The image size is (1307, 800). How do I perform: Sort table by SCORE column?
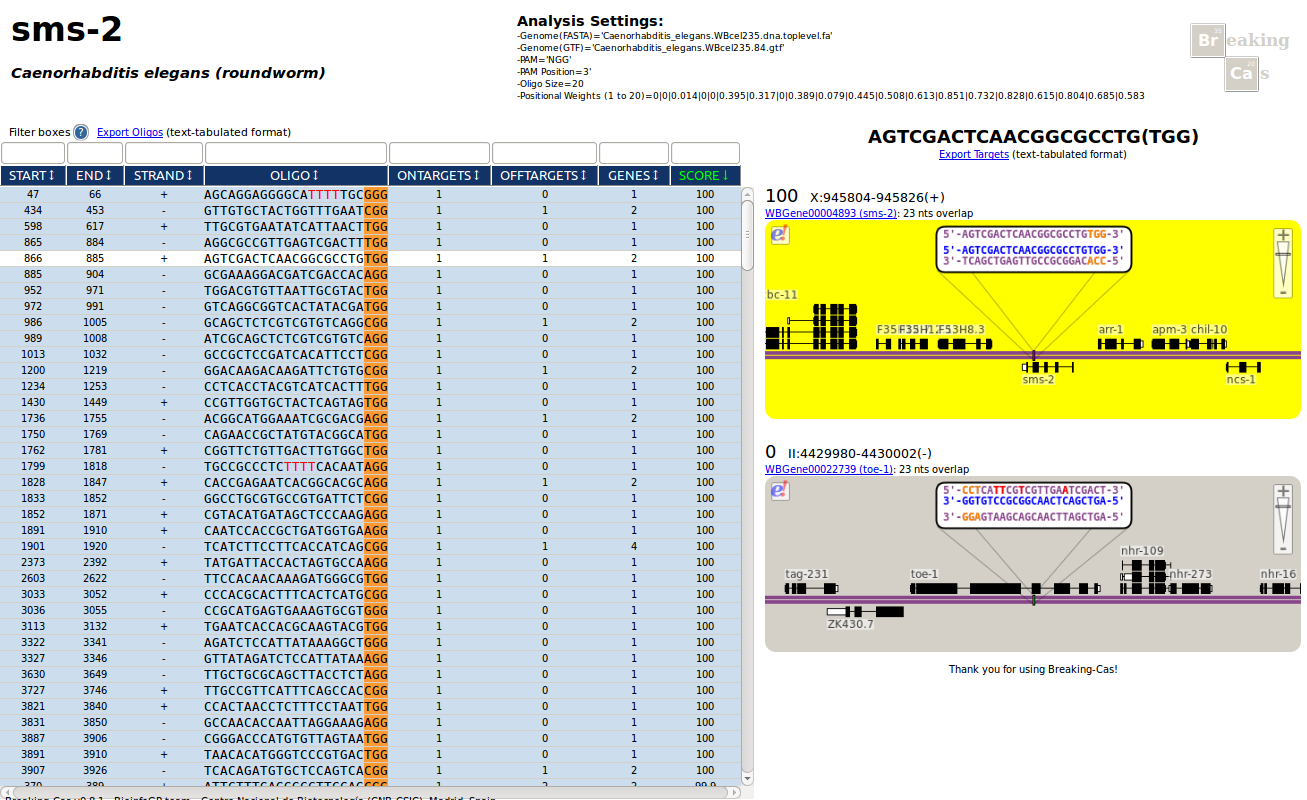coord(705,176)
